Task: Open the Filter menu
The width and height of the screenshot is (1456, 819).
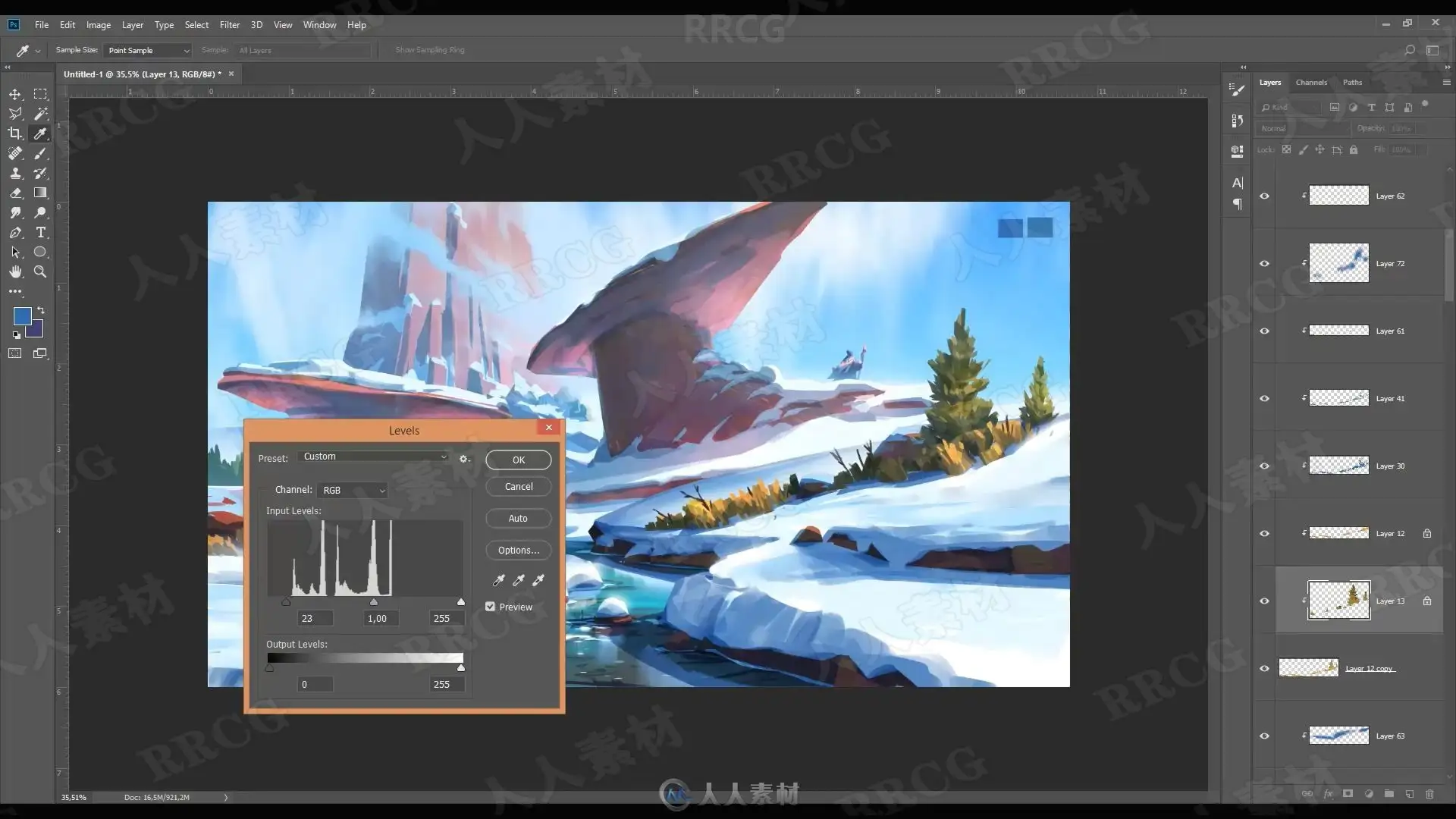Action: tap(230, 25)
